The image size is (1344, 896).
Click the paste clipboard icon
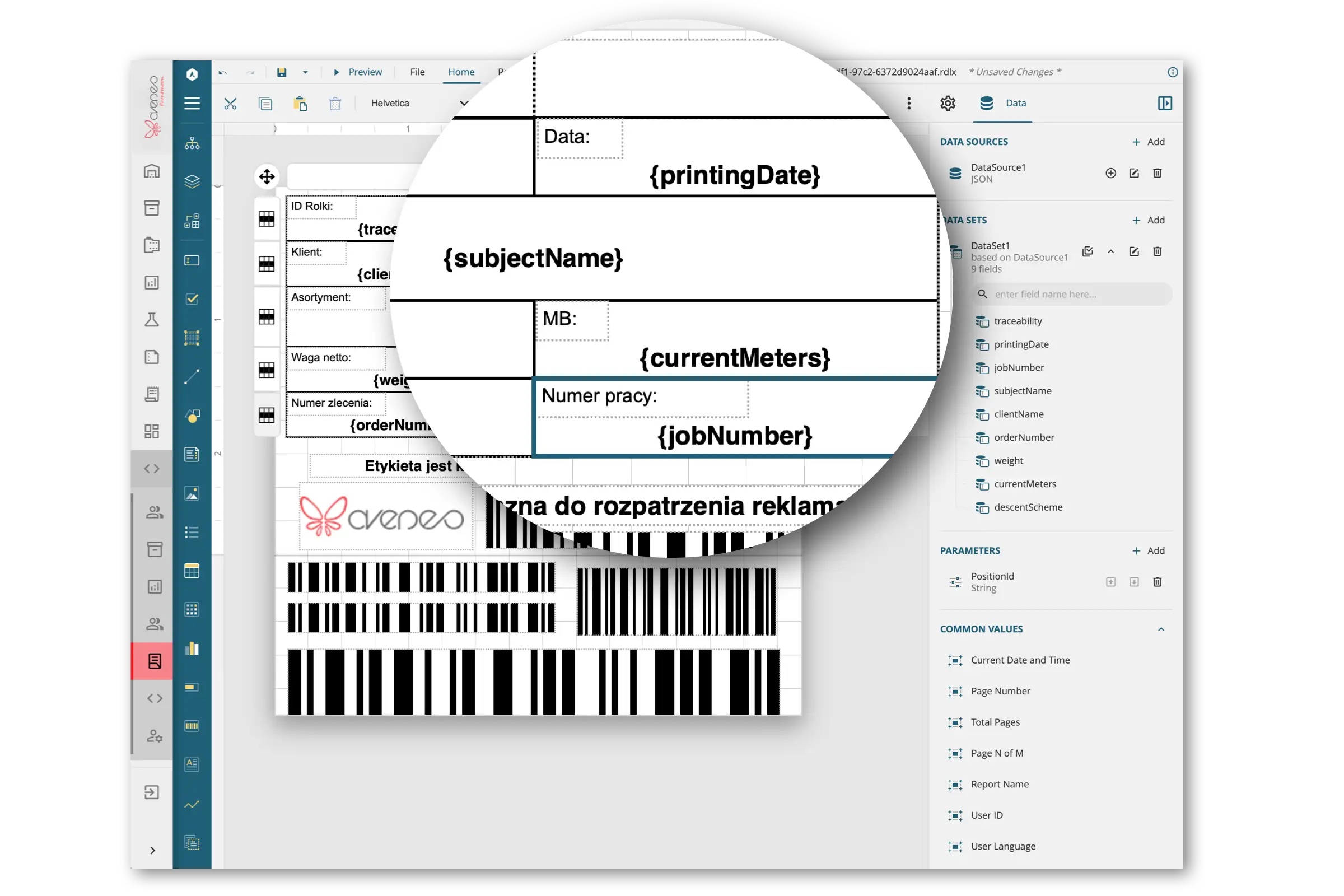tap(300, 104)
